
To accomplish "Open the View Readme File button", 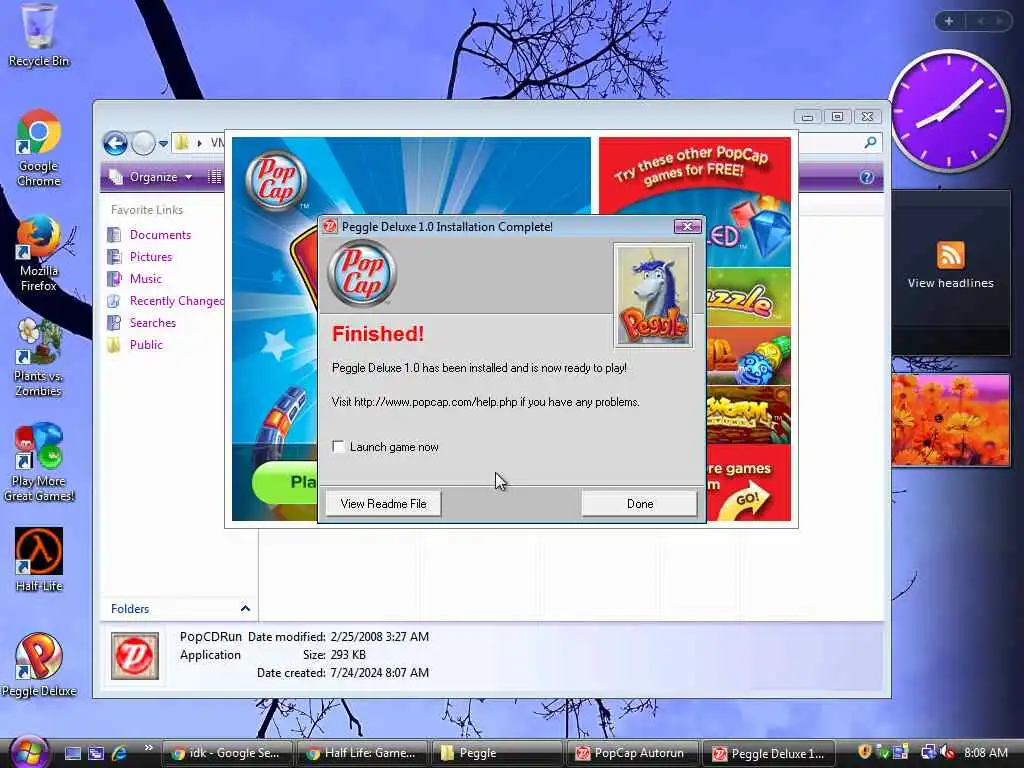I will point(383,504).
